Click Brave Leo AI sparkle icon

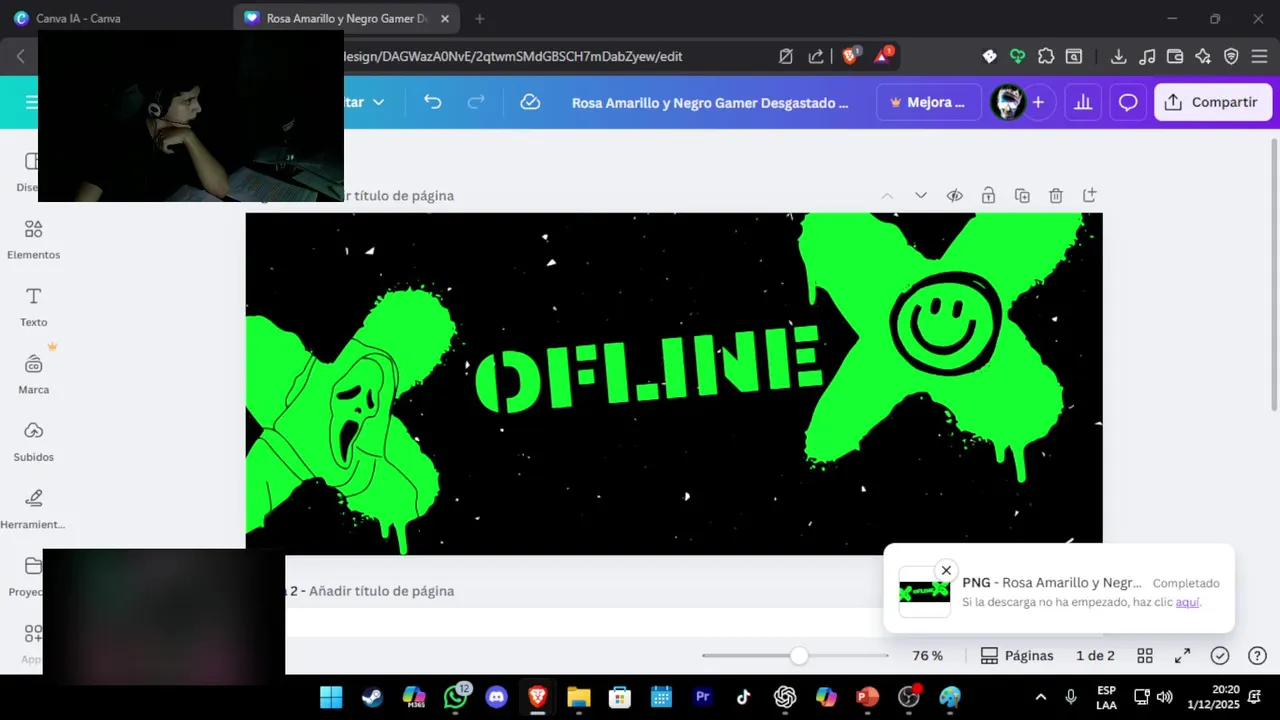point(1203,56)
